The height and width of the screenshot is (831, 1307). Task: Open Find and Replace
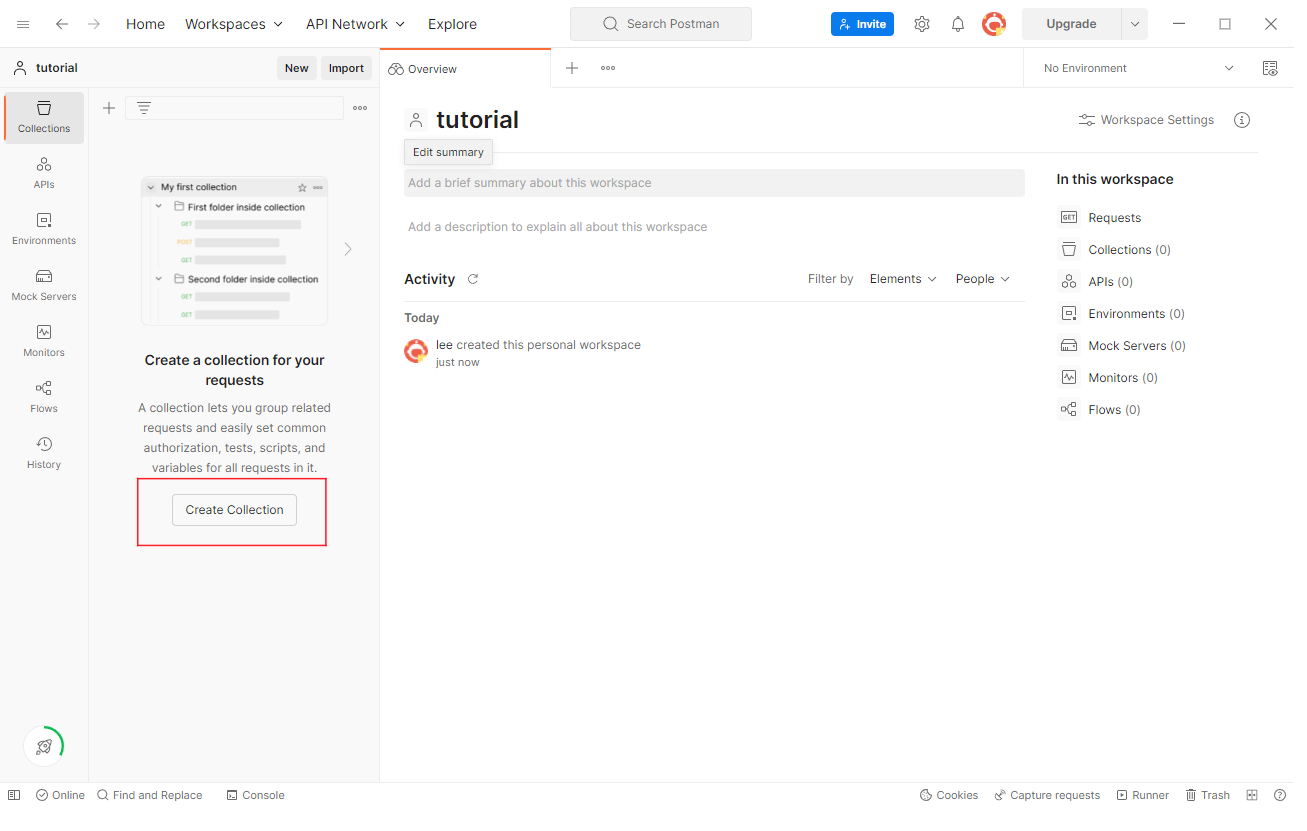[150, 795]
